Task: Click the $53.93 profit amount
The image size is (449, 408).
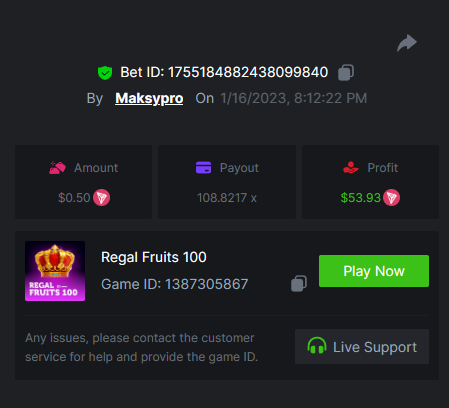Action: coord(360,198)
